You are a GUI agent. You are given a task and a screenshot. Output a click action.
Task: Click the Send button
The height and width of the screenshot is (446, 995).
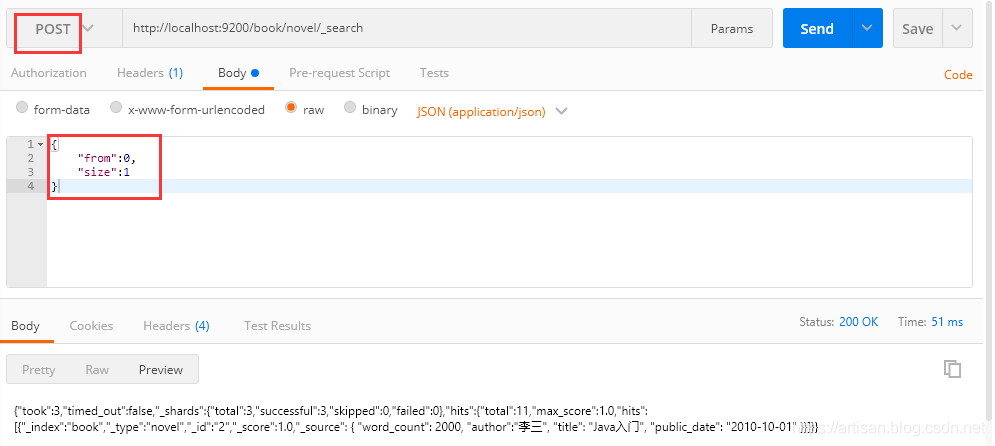pos(816,29)
